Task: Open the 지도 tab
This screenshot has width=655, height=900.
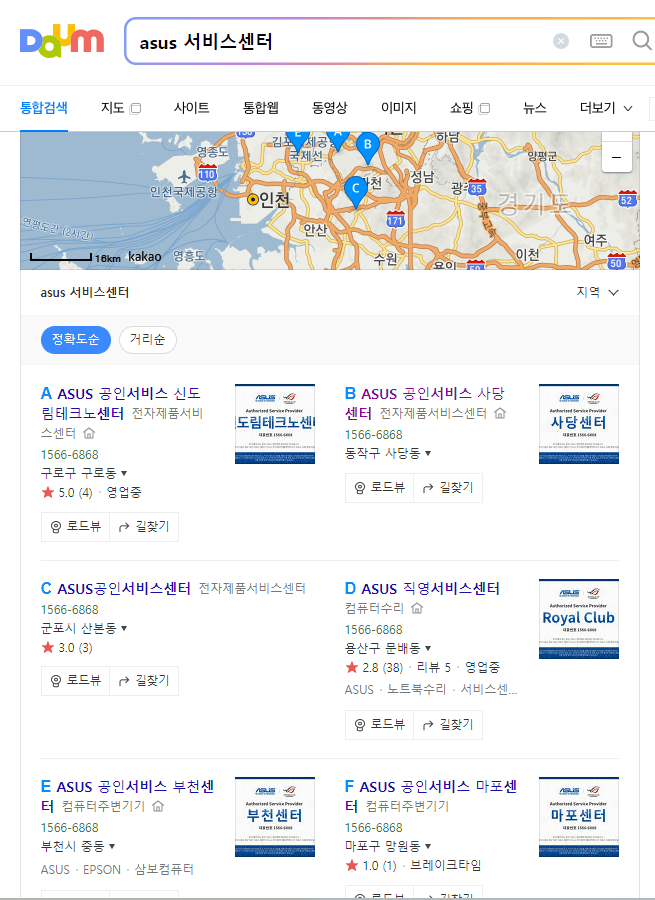Action: coord(113,108)
